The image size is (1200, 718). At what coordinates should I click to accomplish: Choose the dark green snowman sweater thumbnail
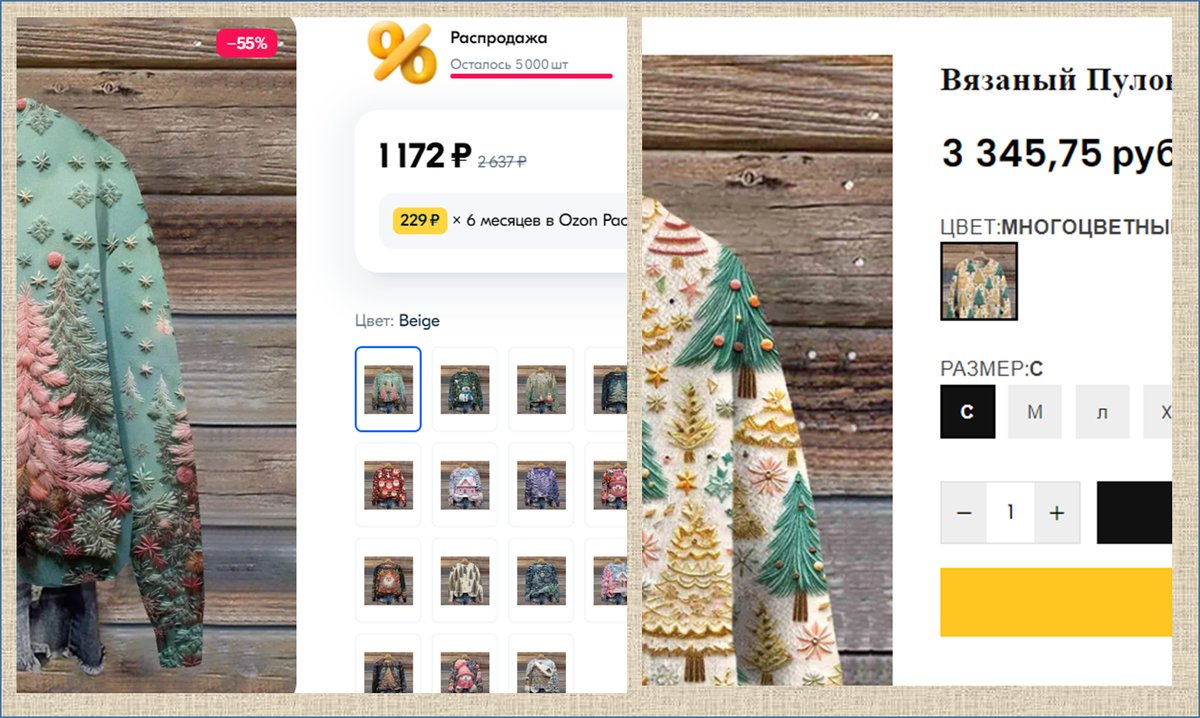[x=464, y=389]
